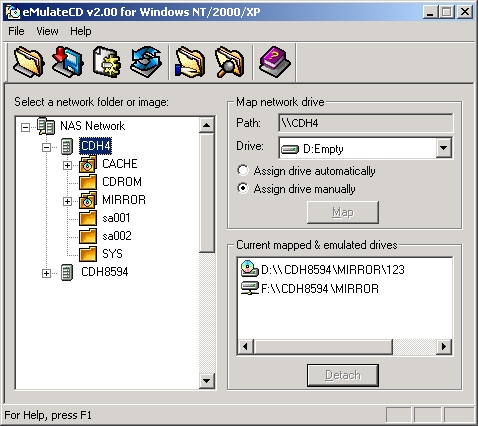This screenshot has height=426, width=478.
Task: Click the red-arrow save disk toolbar icon
Action: 68,62
